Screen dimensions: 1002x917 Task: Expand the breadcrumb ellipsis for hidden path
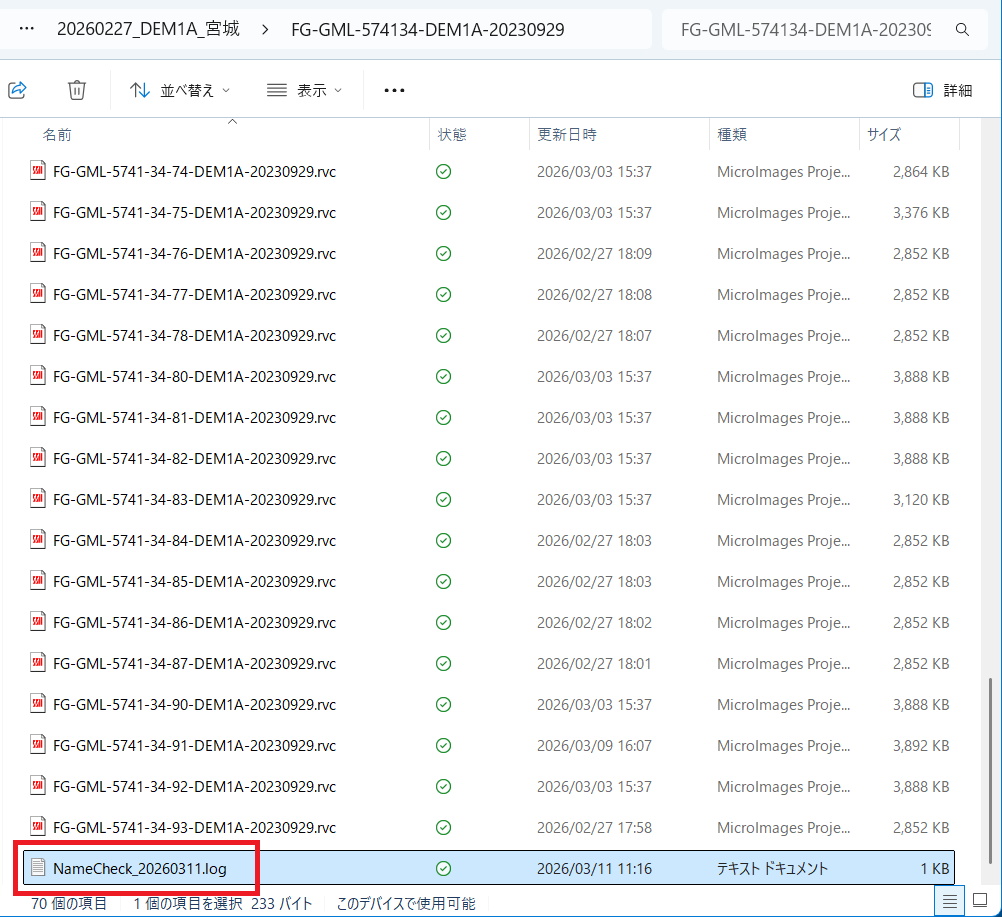[x=27, y=30]
